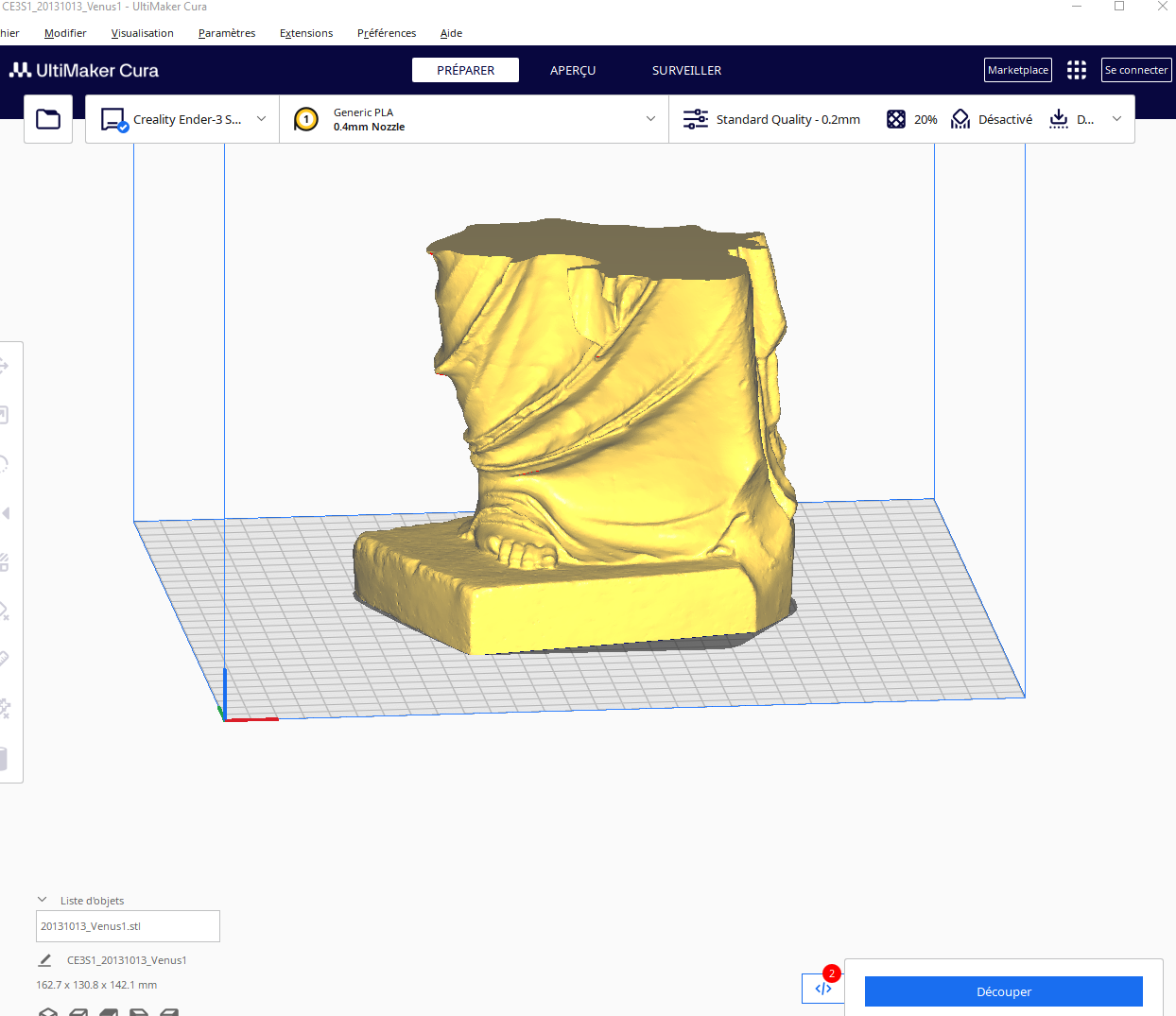Click the Se connecter button
The width and height of the screenshot is (1176, 1016).
point(1136,70)
